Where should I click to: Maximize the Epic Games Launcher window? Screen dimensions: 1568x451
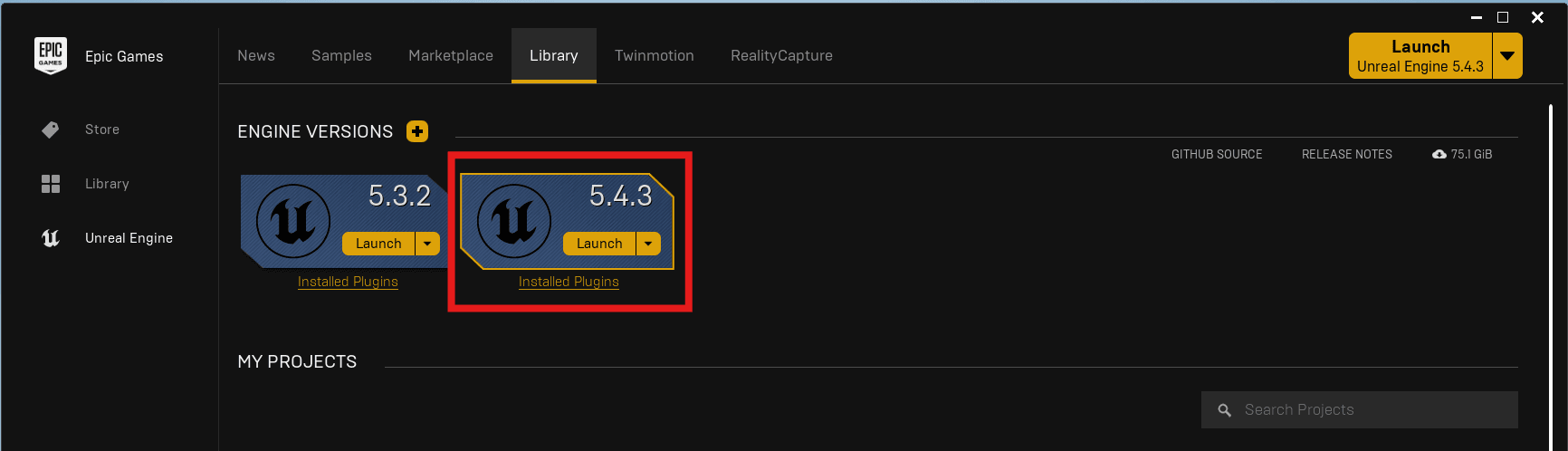(1503, 17)
